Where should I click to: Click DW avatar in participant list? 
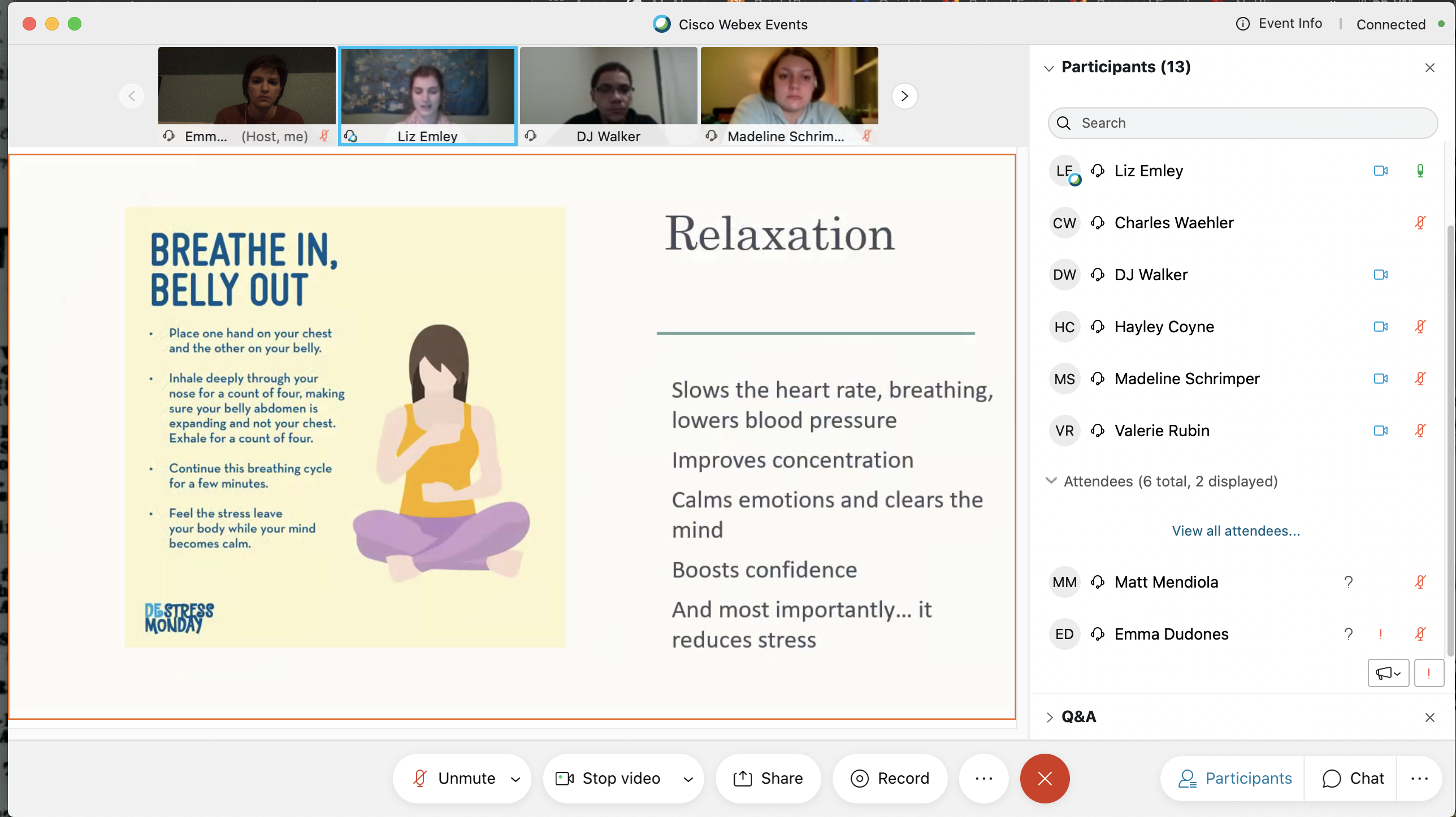click(x=1064, y=275)
